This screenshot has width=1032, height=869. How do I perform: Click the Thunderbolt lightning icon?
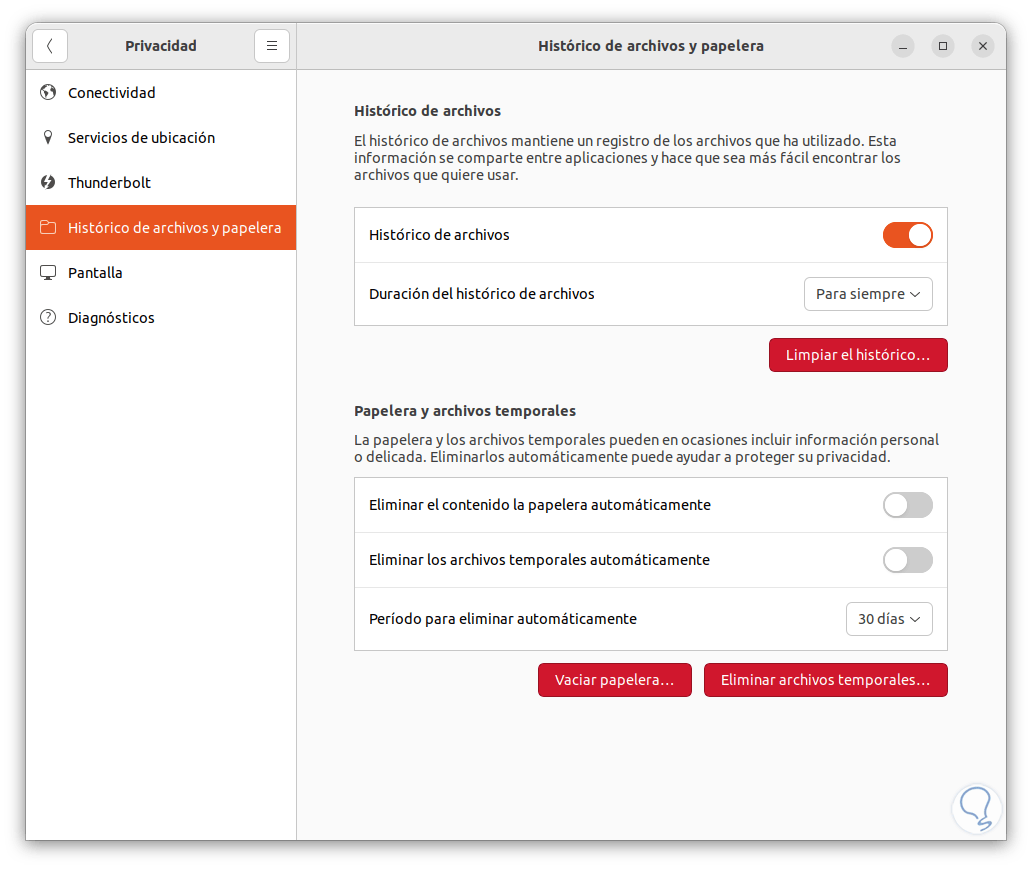point(48,183)
